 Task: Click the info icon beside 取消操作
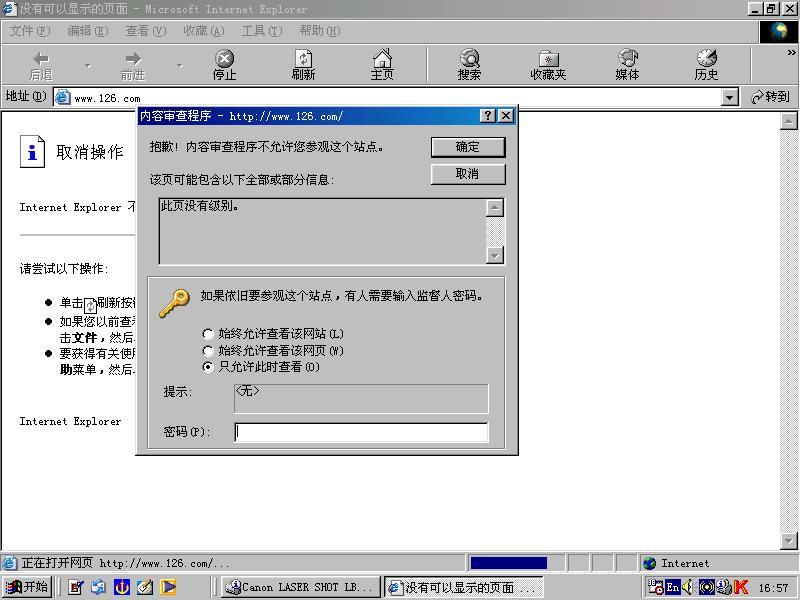32,152
